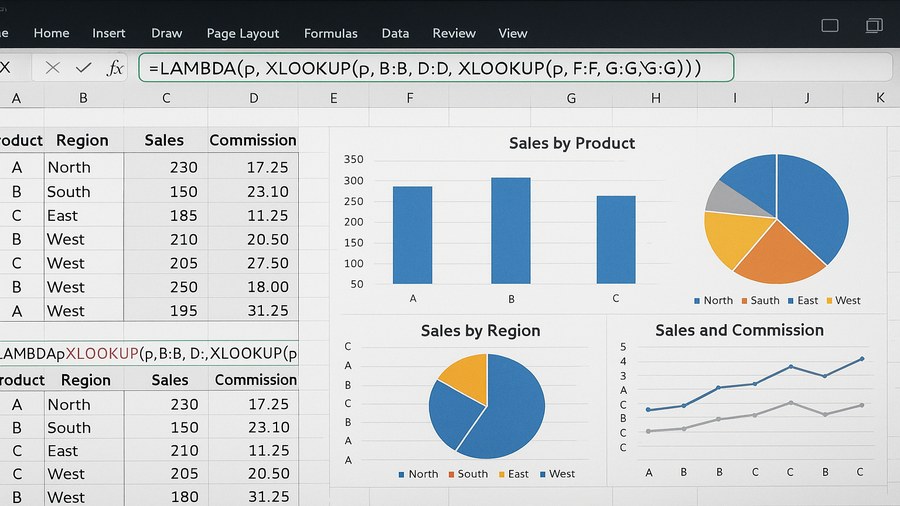Viewport: 900px width, 506px height.
Task: Select column F header
Action: 410,98
